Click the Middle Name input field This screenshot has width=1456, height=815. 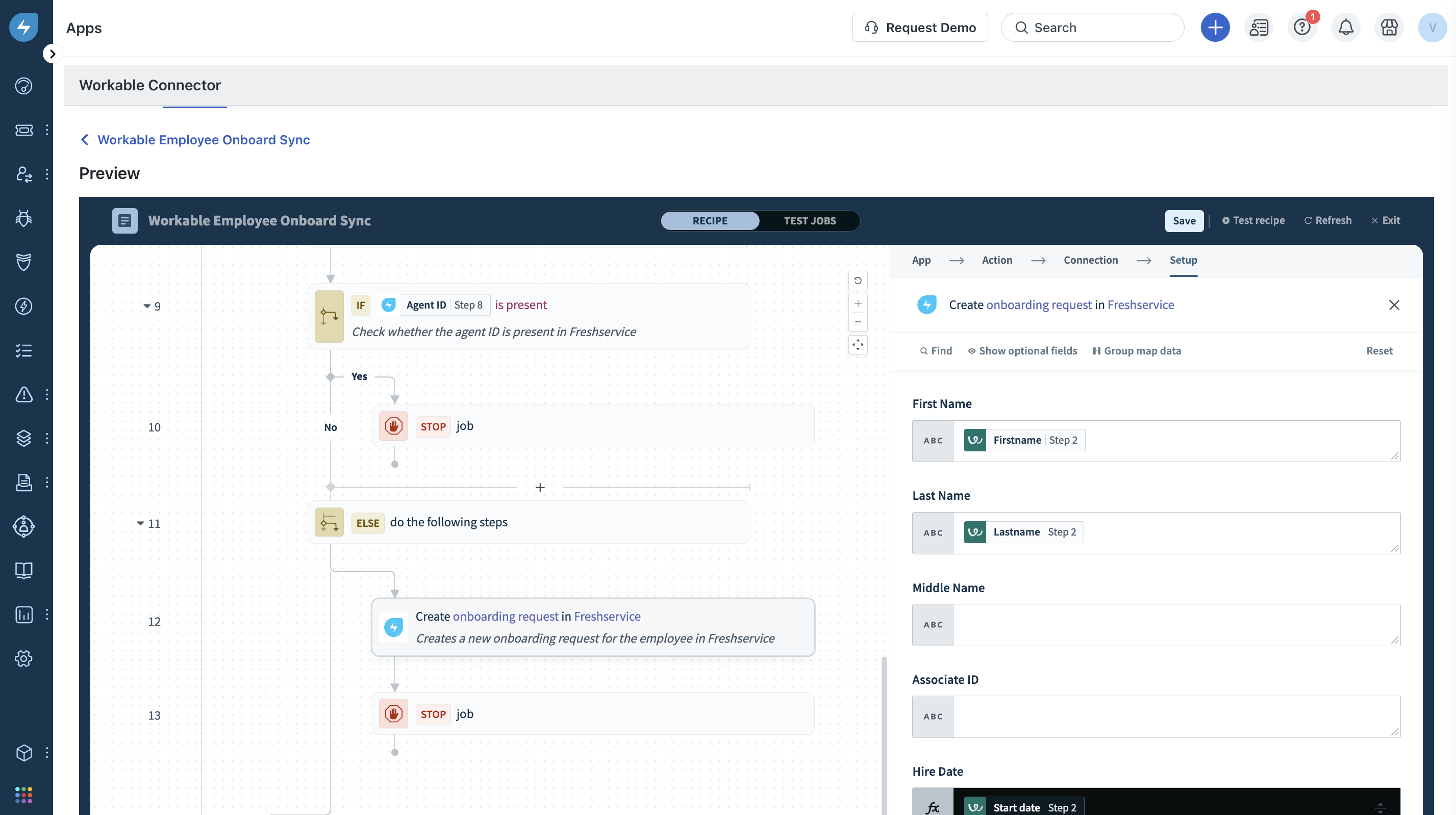1175,625
